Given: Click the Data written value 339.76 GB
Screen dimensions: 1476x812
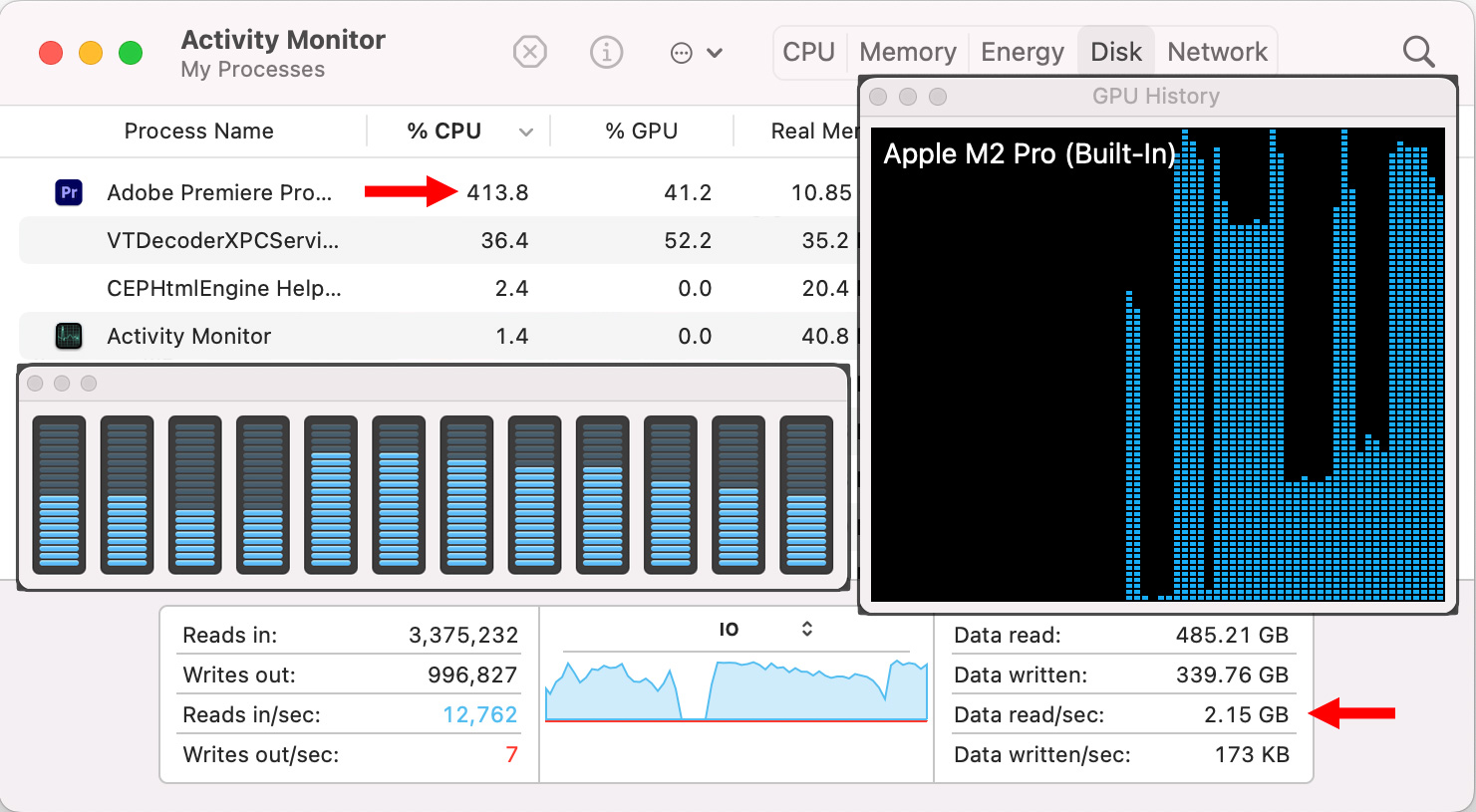Looking at the screenshot, I should point(1232,675).
